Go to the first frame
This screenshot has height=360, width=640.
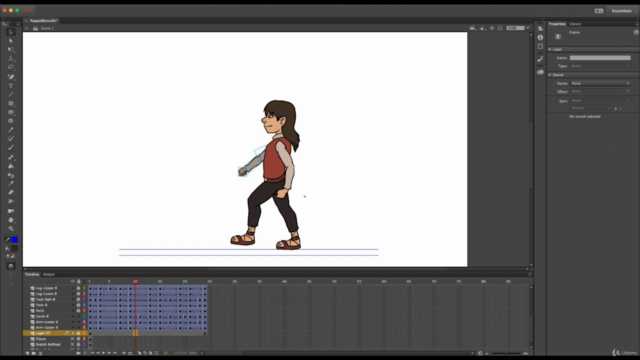coord(92,353)
